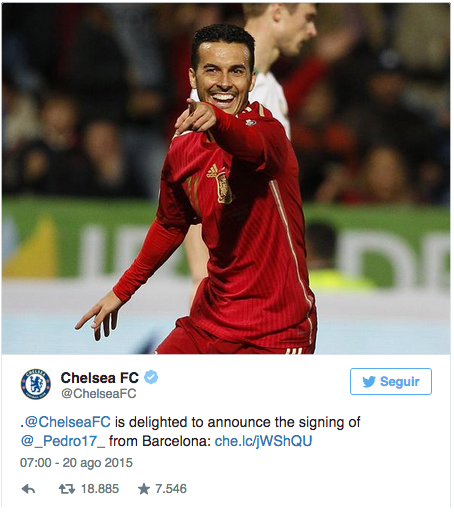Click the gold crest on the red jersey
Screen dimensions: 454x514
point(225,188)
